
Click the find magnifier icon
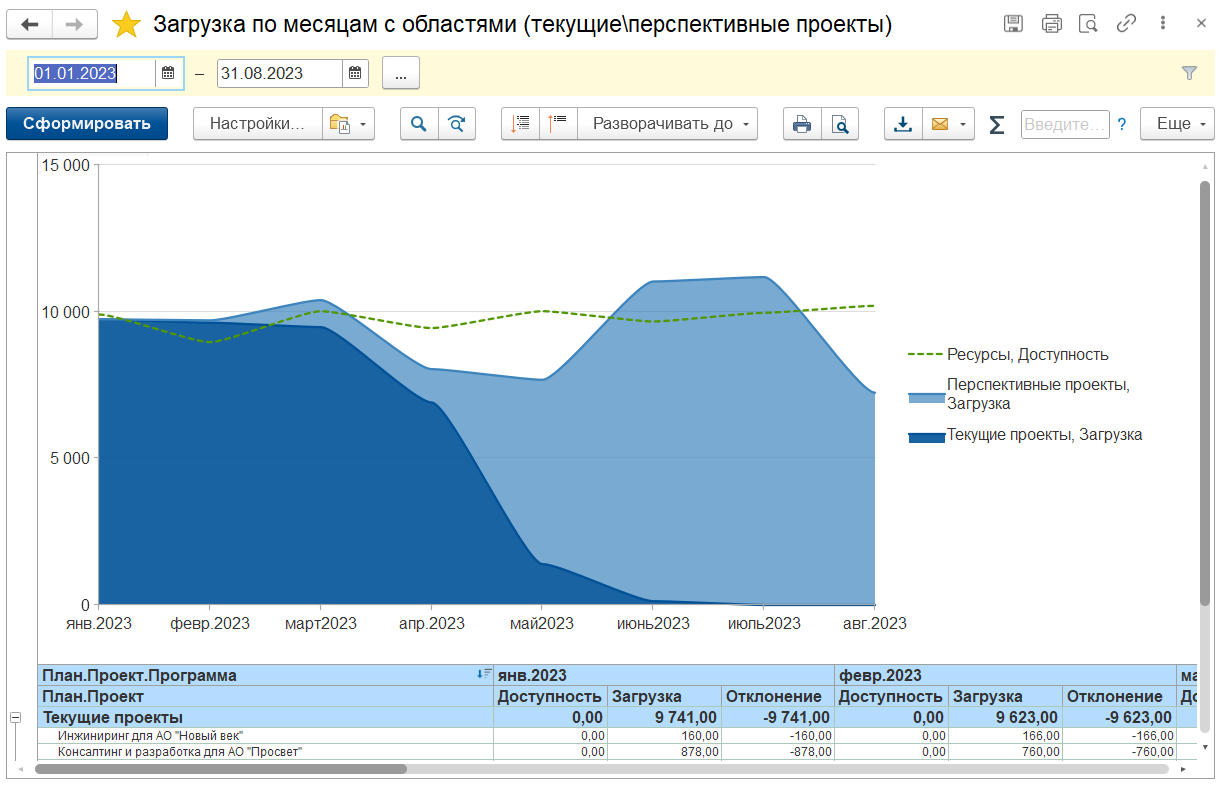coord(419,124)
